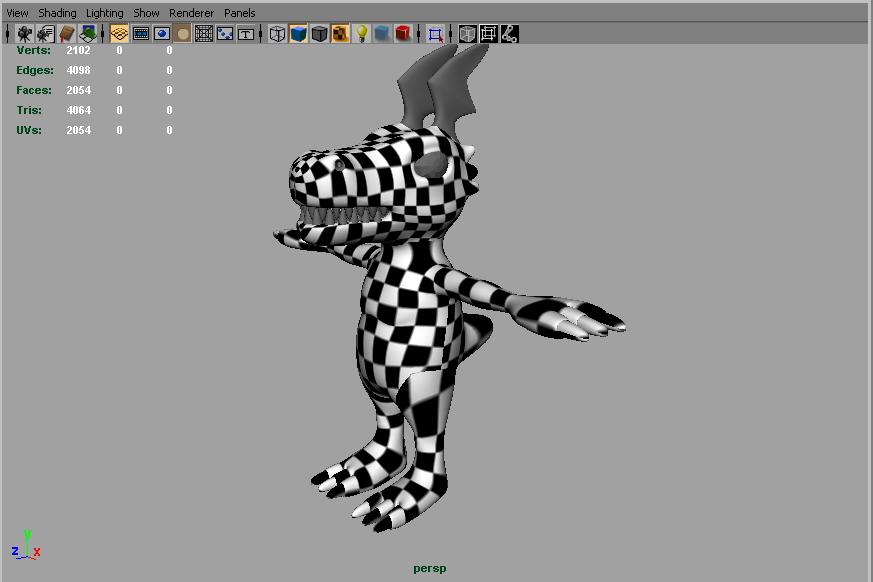Enable Smooth Shade All blue cube
The image size is (873, 582).
point(298,34)
